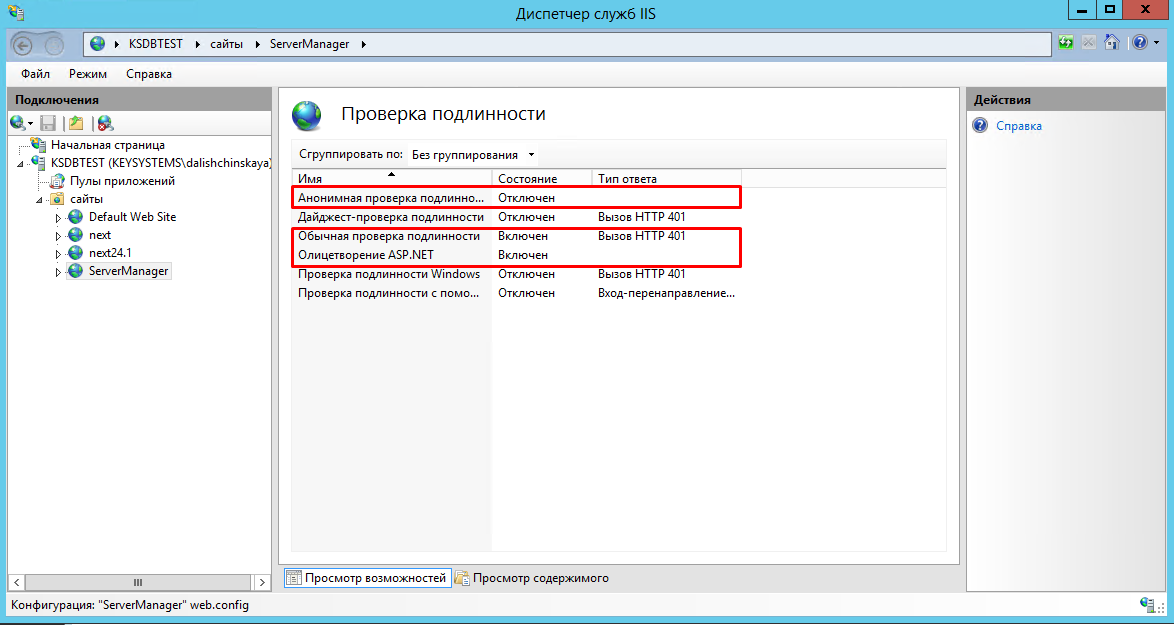Switch to Просмотр возможностей tab
This screenshot has width=1174, height=625.
click(368, 578)
